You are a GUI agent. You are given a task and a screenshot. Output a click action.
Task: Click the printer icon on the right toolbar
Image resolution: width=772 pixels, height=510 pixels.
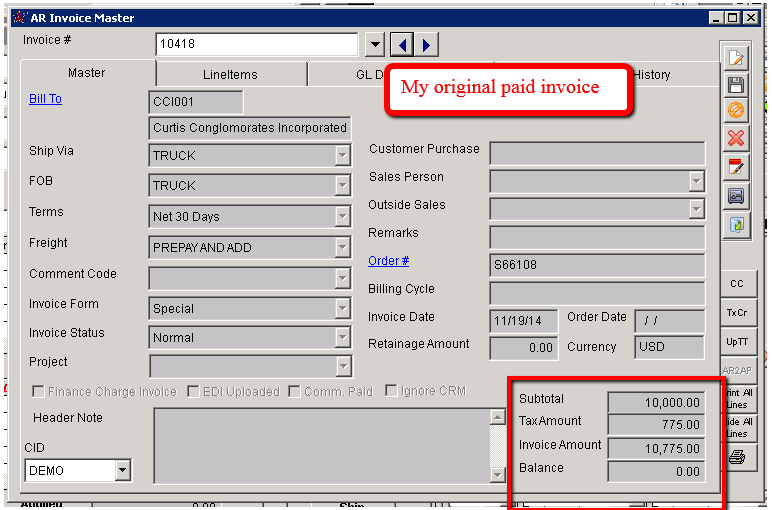736,457
